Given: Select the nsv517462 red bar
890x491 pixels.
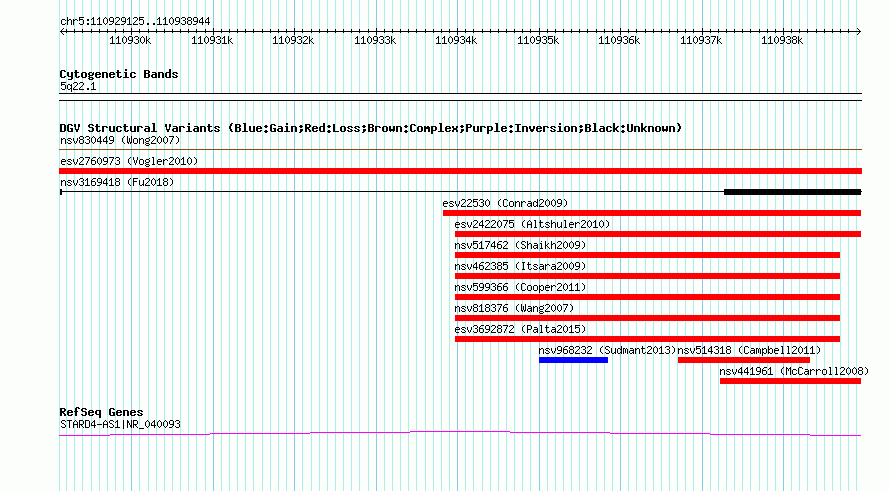Looking at the screenshot, I should (x=647, y=255).
